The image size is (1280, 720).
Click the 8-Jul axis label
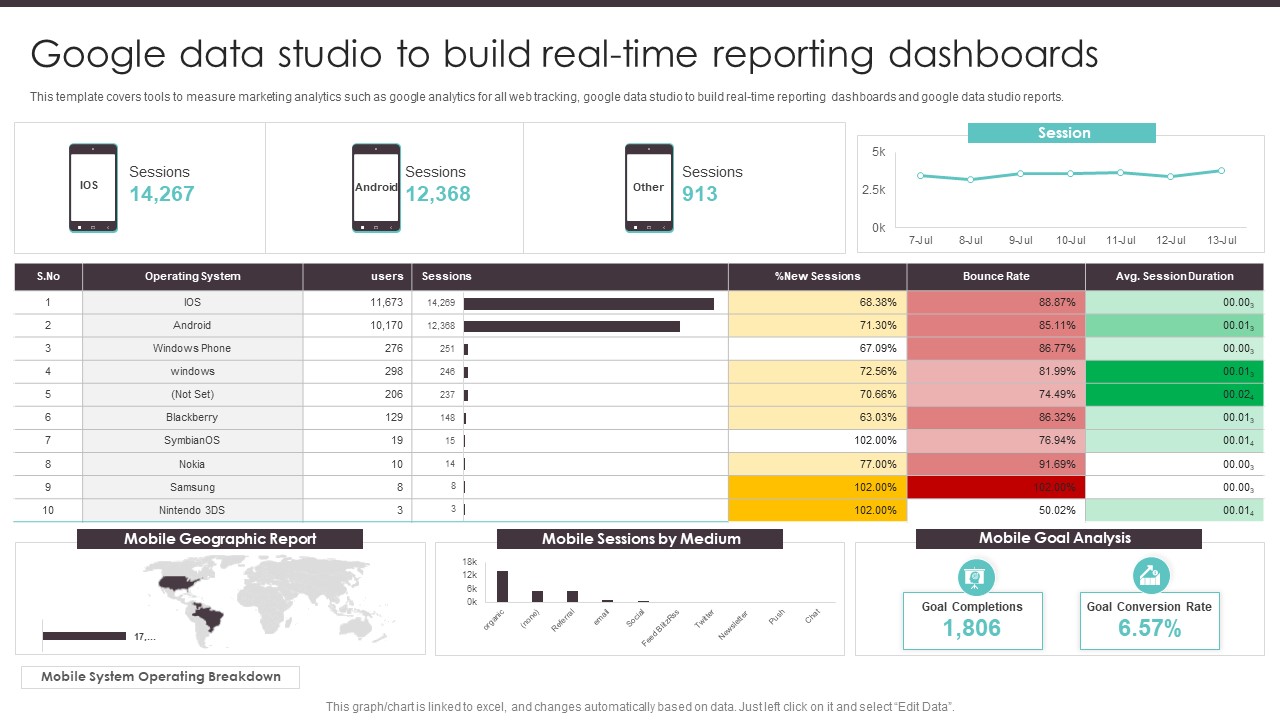(x=971, y=240)
